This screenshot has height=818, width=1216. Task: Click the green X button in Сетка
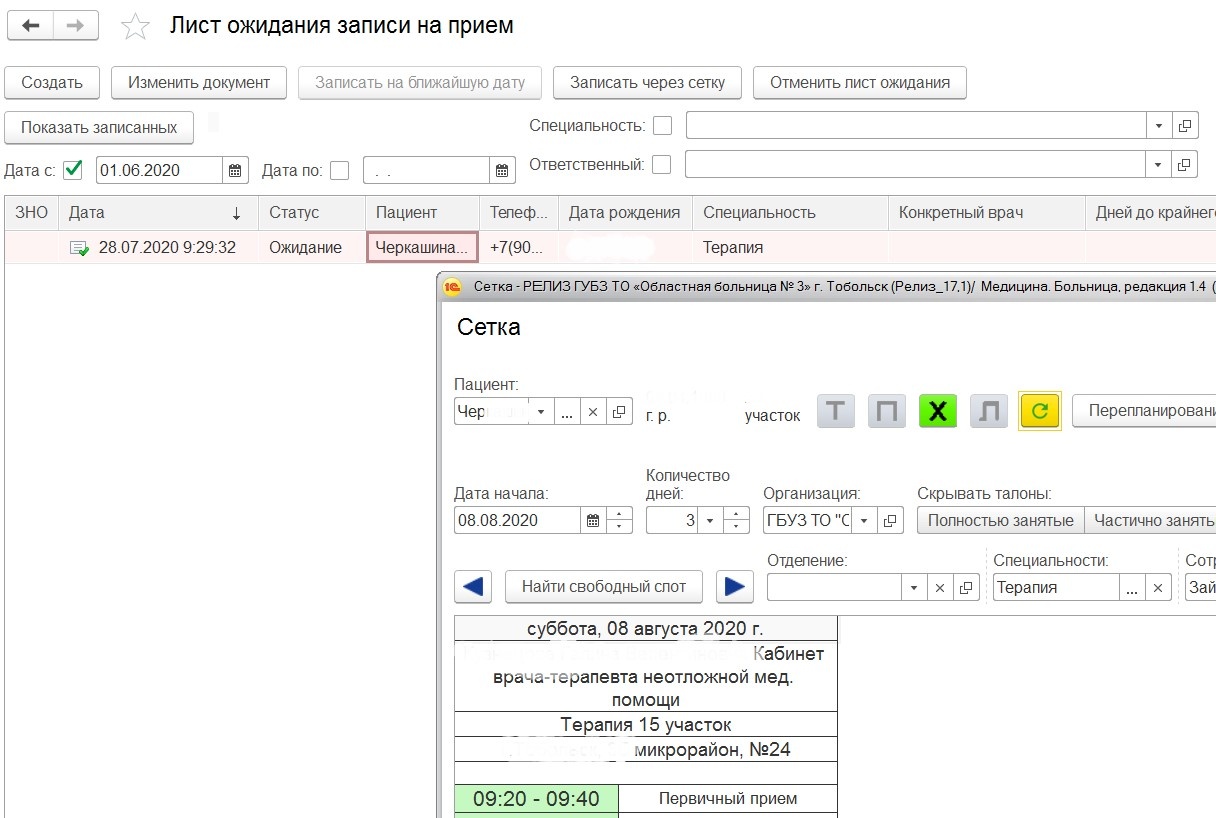tap(938, 411)
